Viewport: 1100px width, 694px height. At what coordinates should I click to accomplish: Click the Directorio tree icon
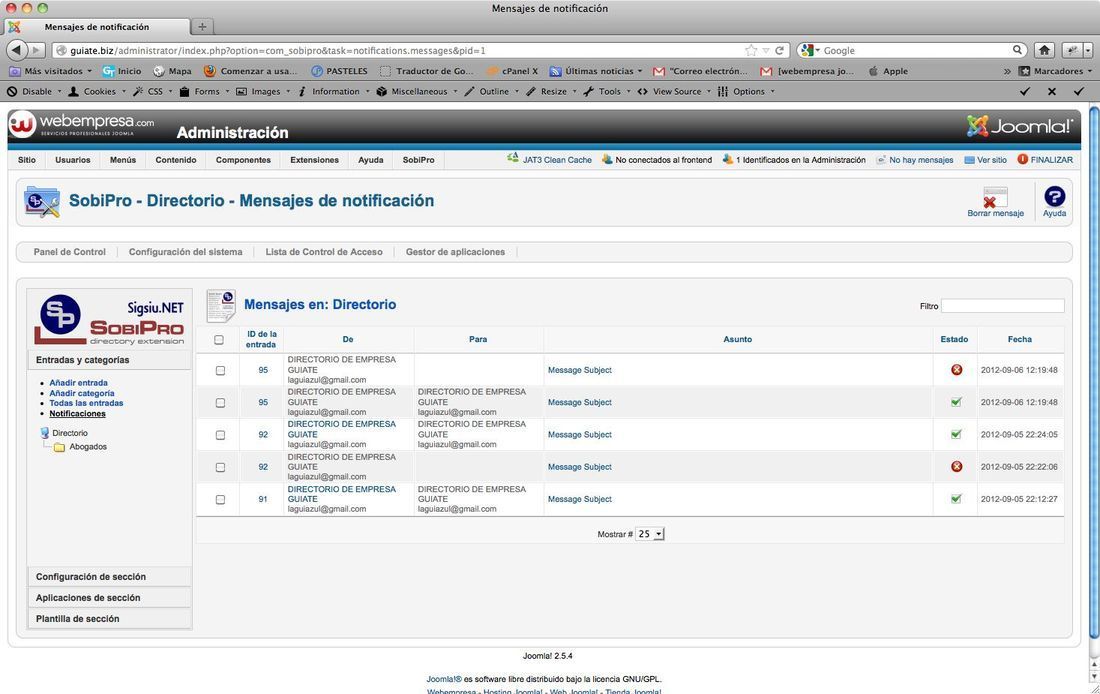point(45,433)
